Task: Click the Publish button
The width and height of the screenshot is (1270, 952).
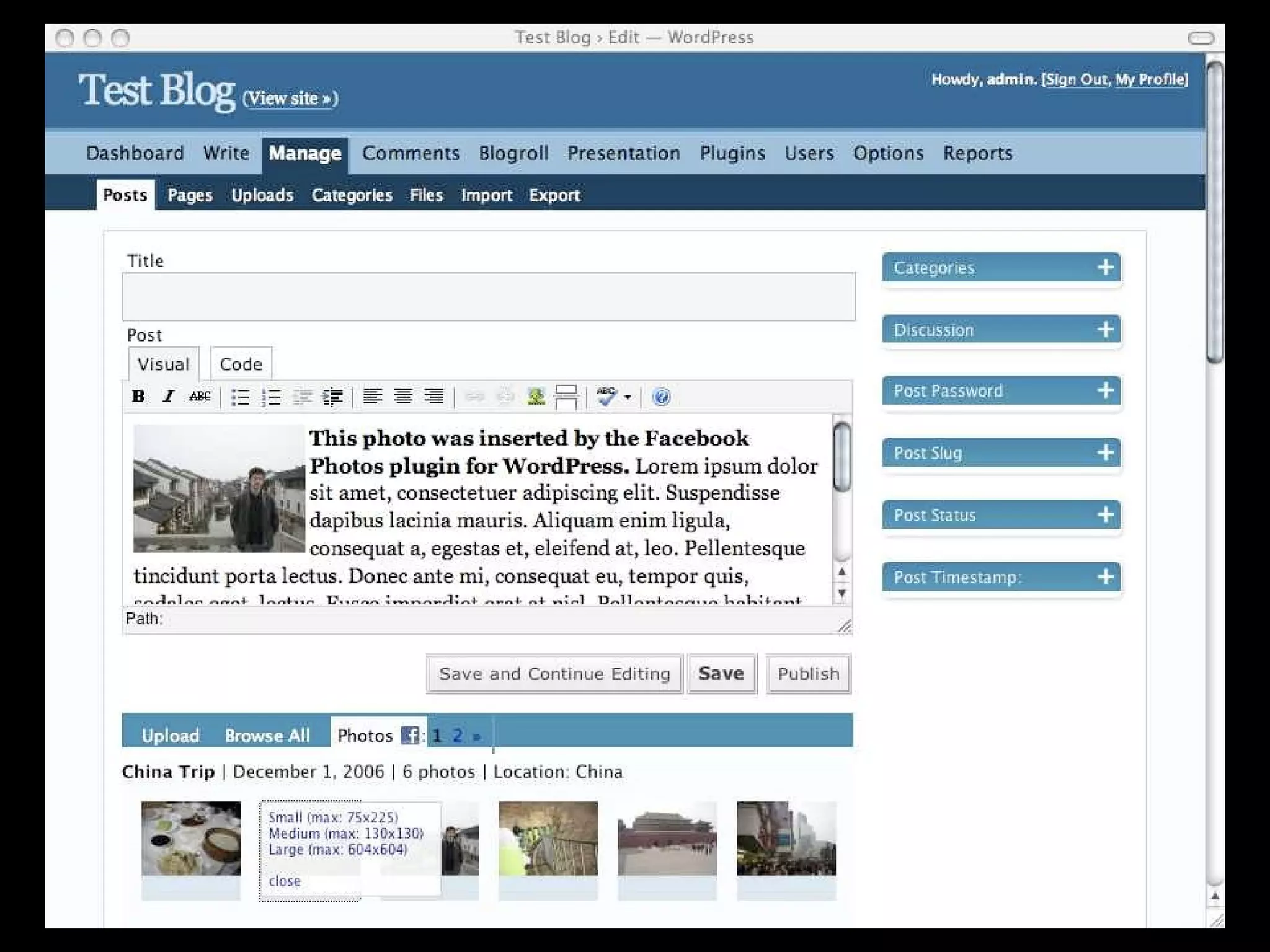Action: [808, 674]
